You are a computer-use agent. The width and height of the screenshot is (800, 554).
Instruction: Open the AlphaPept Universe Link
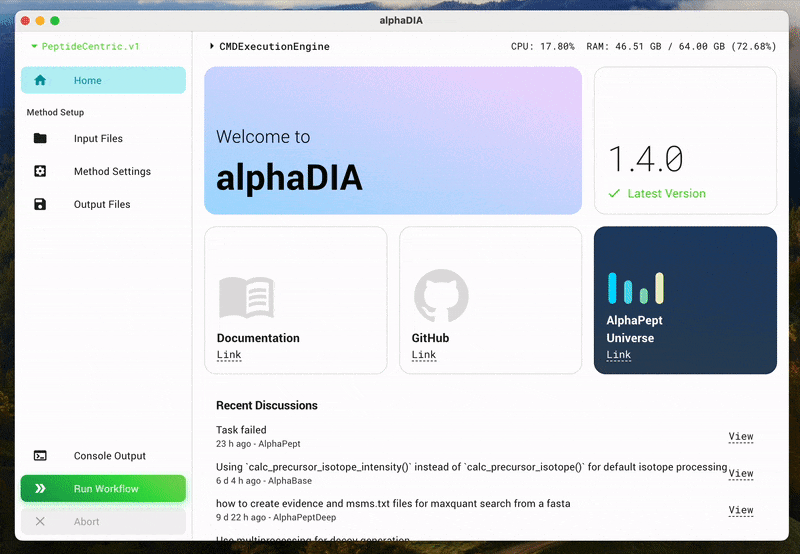point(618,355)
